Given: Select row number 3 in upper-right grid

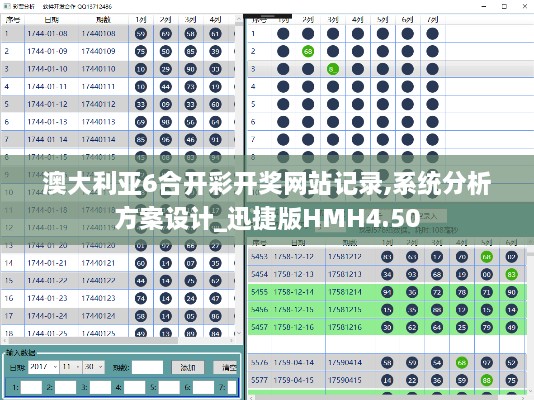Looking at the screenshot, I should tap(253, 69).
